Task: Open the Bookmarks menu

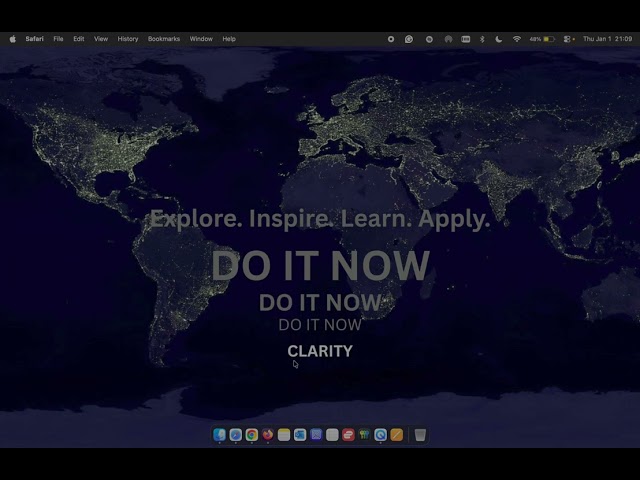Action: pos(164,39)
